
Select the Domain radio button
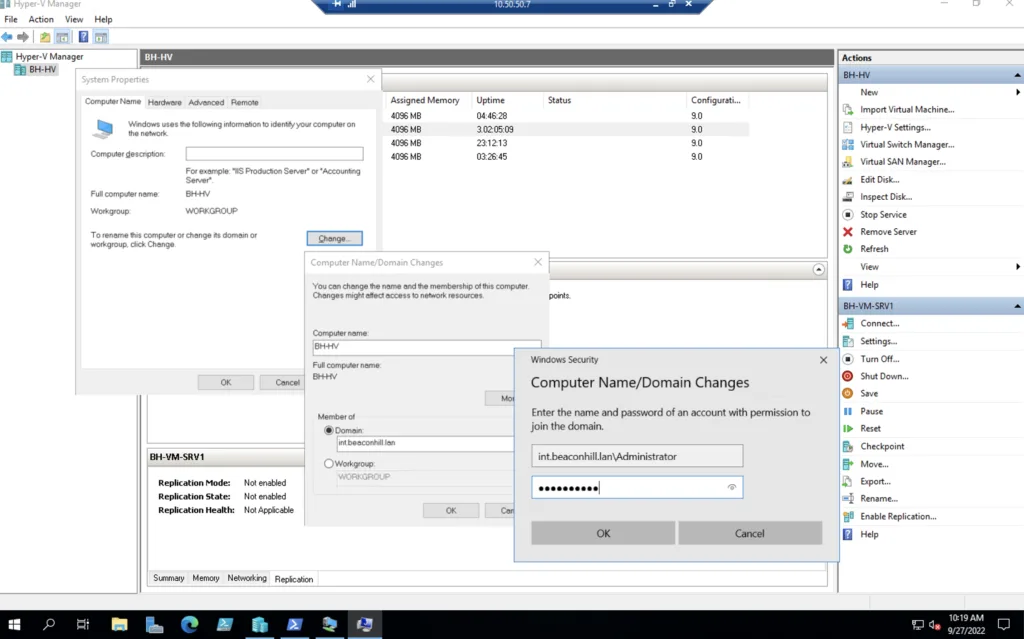click(328, 431)
